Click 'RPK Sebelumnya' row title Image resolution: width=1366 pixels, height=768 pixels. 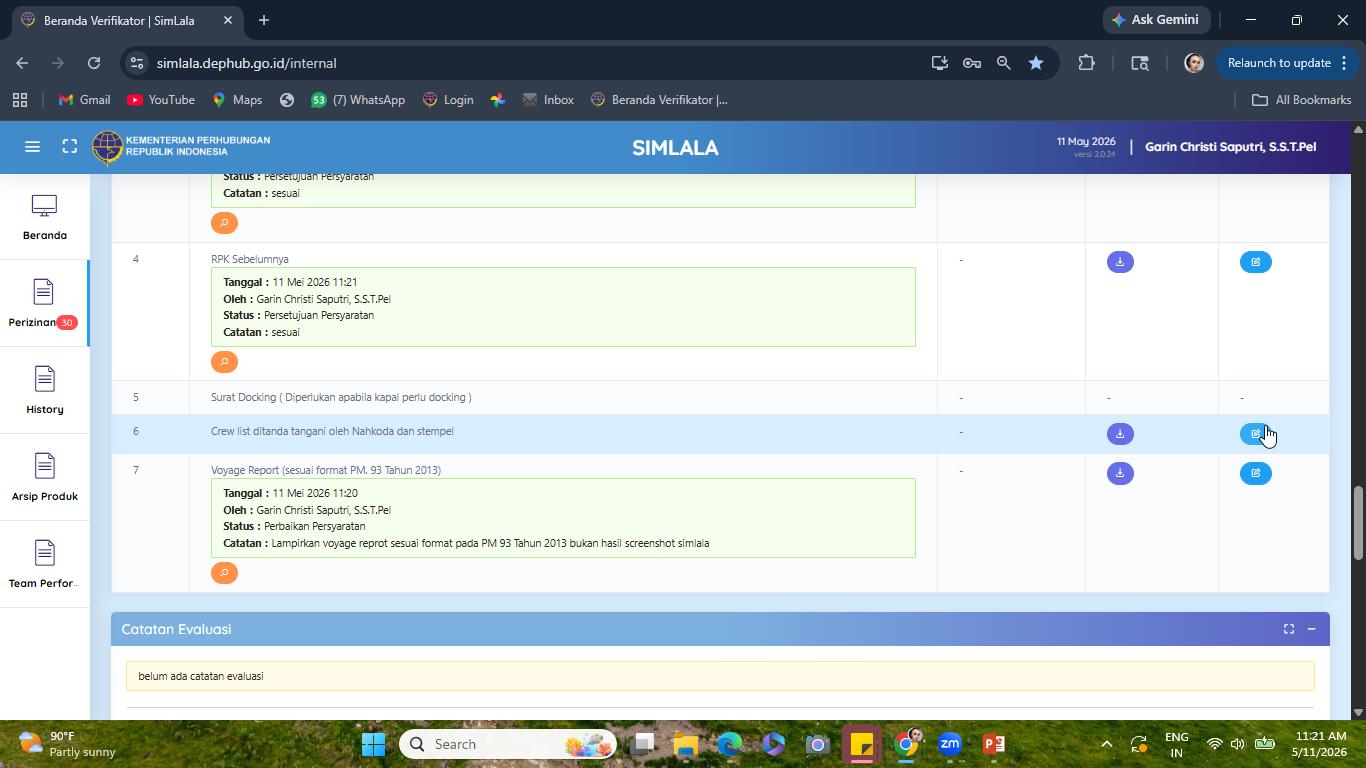[x=250, y=259]
